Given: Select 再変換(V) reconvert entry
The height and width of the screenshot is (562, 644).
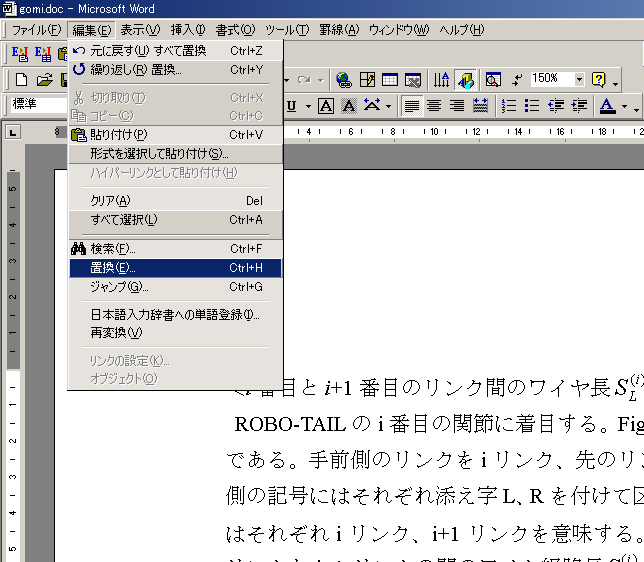Looking at the screenshot, I should click(x=176, y=333).
